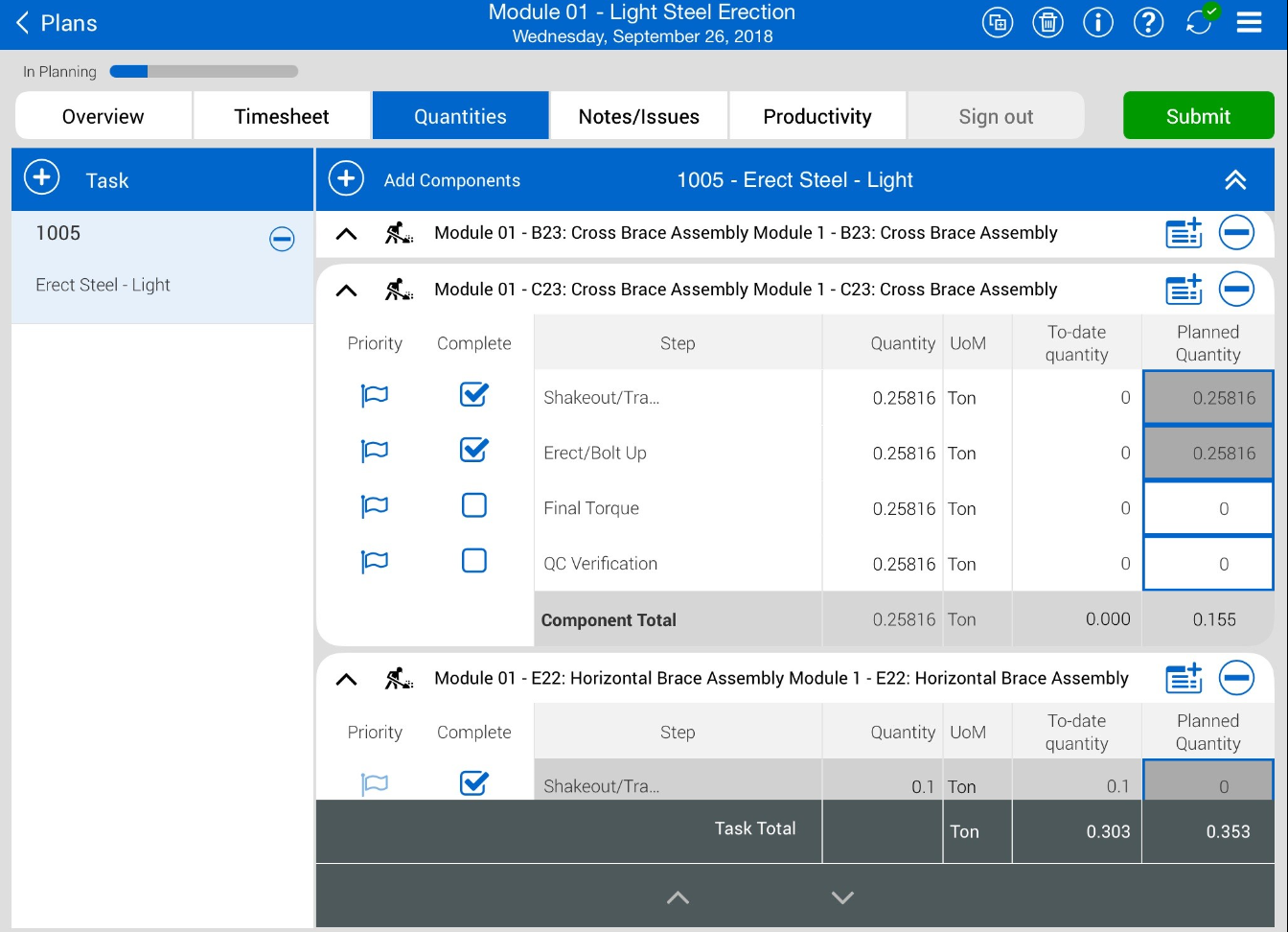
Task: Open the hamburger menu
Action: 1249,22
